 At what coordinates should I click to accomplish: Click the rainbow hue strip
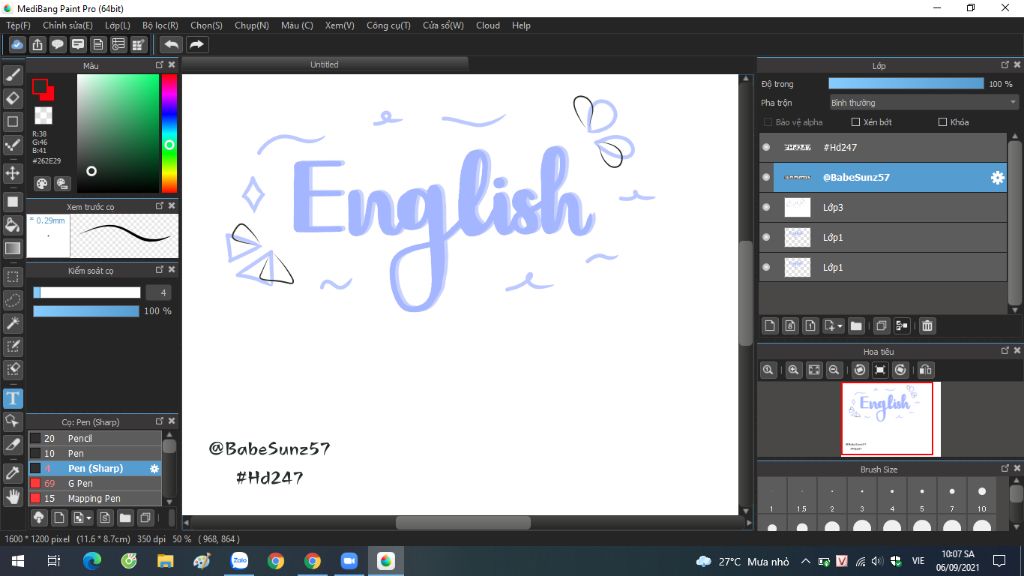[x=169, y=133]
